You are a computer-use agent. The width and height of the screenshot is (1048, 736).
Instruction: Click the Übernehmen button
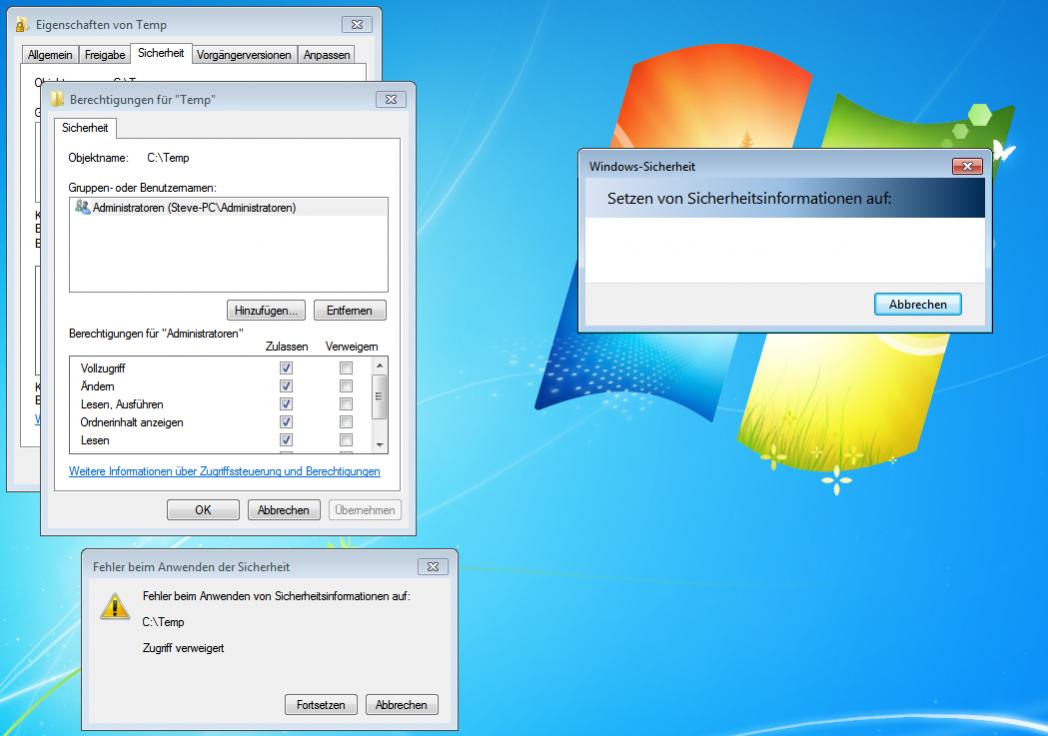click(365, 510)
